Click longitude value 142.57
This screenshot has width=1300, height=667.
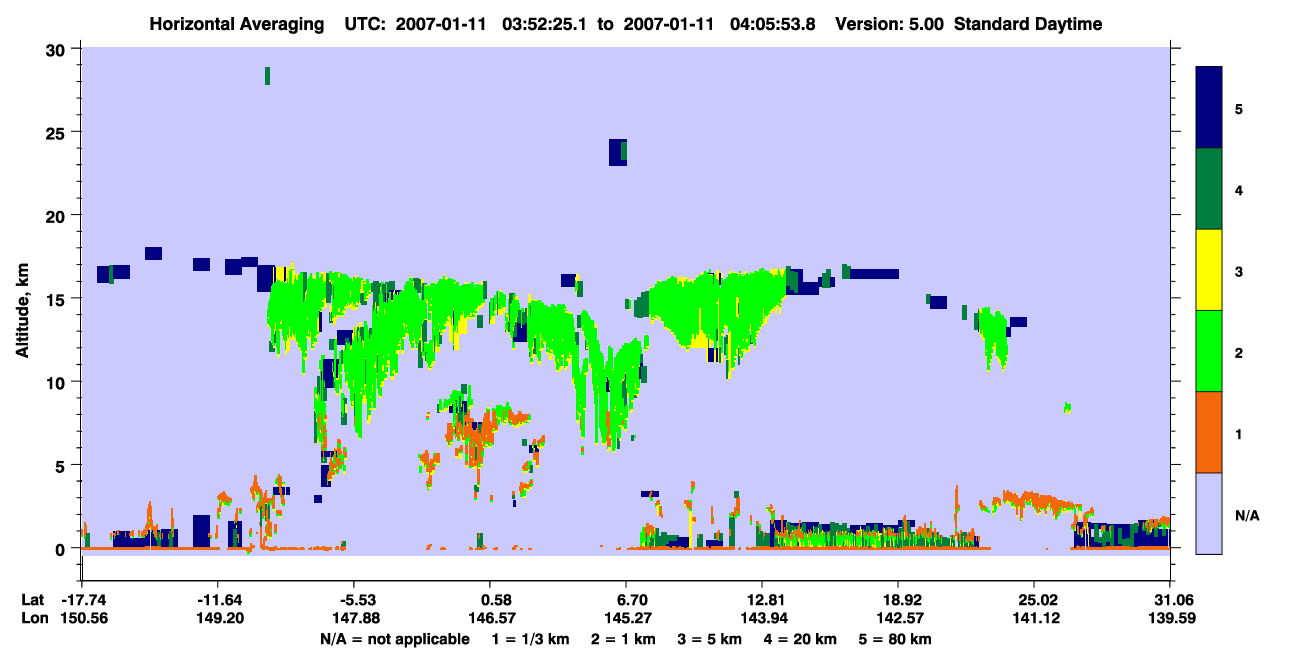click(898, 619)
